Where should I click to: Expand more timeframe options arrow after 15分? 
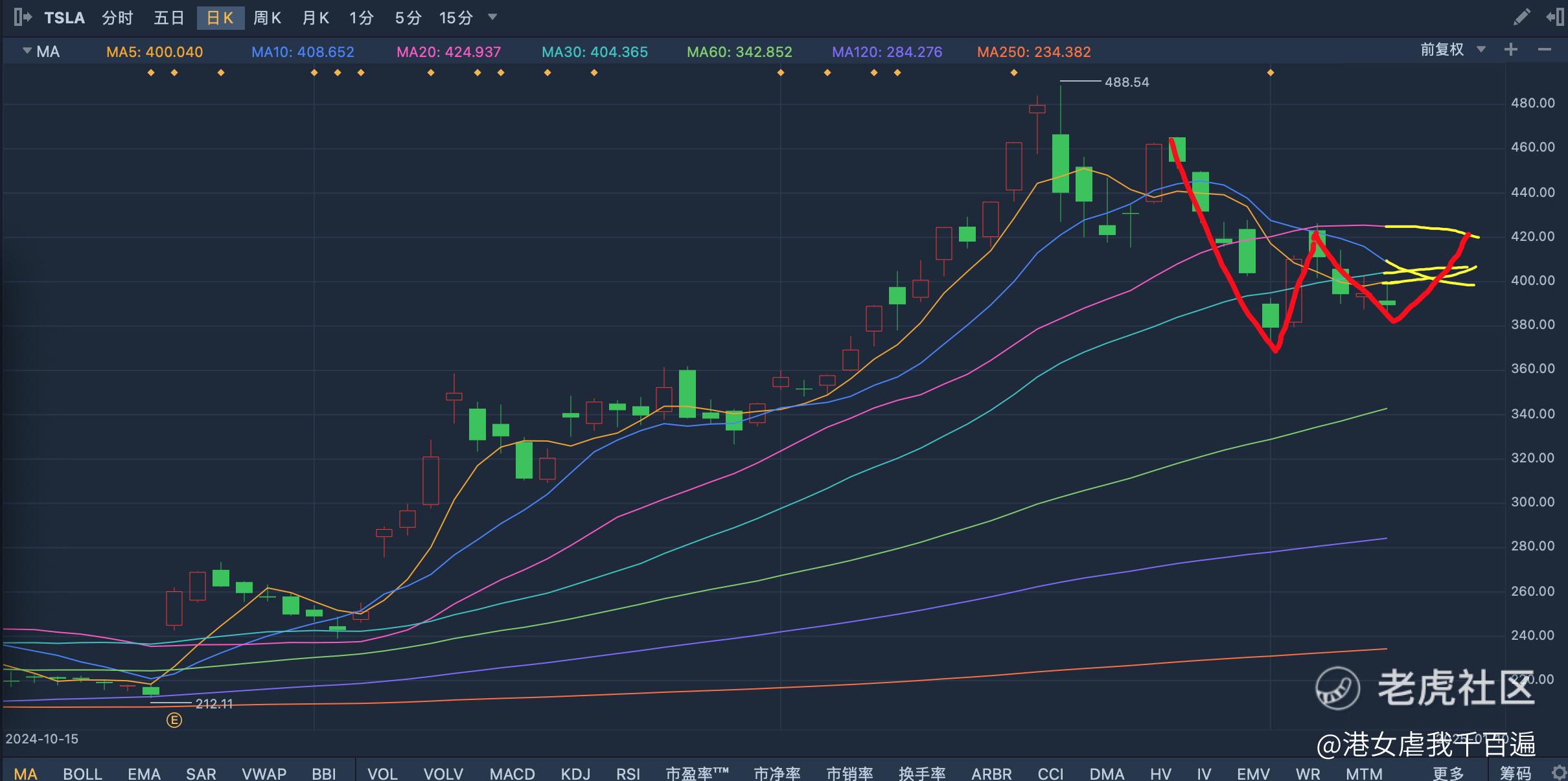(x=492, y=17)
